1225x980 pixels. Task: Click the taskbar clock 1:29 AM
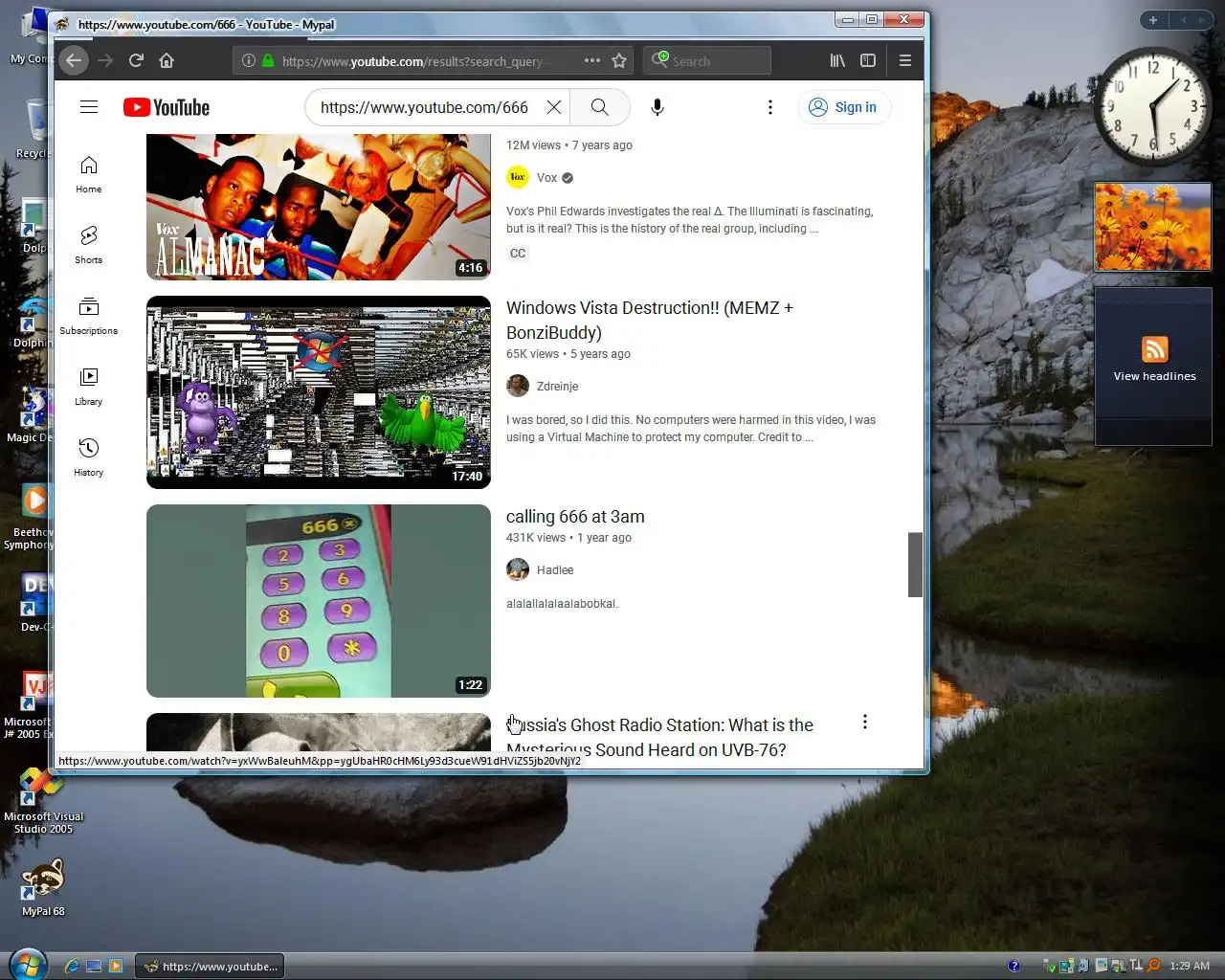pos(1189,966)
